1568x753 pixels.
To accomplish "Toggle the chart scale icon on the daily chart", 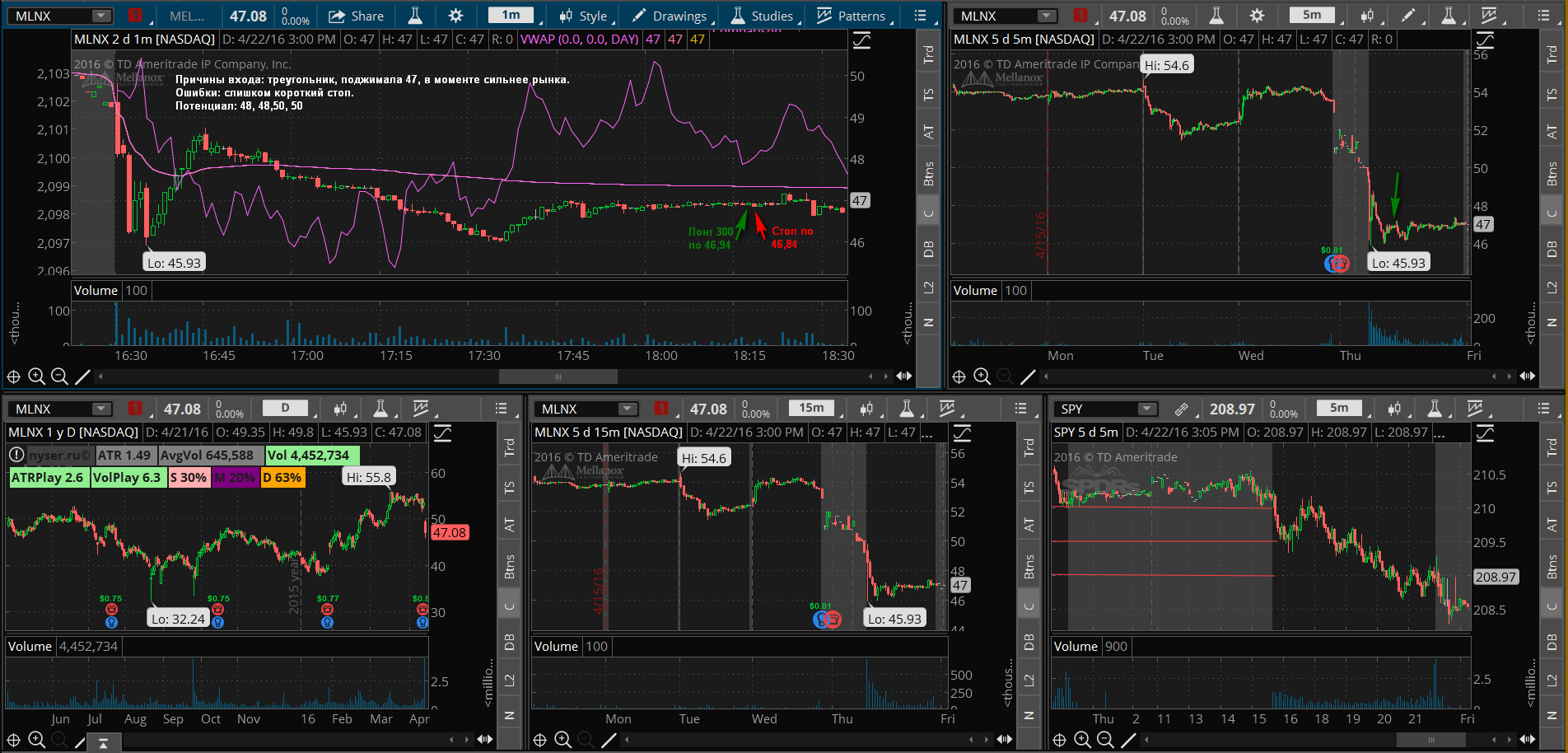I will tap(442, 433).
